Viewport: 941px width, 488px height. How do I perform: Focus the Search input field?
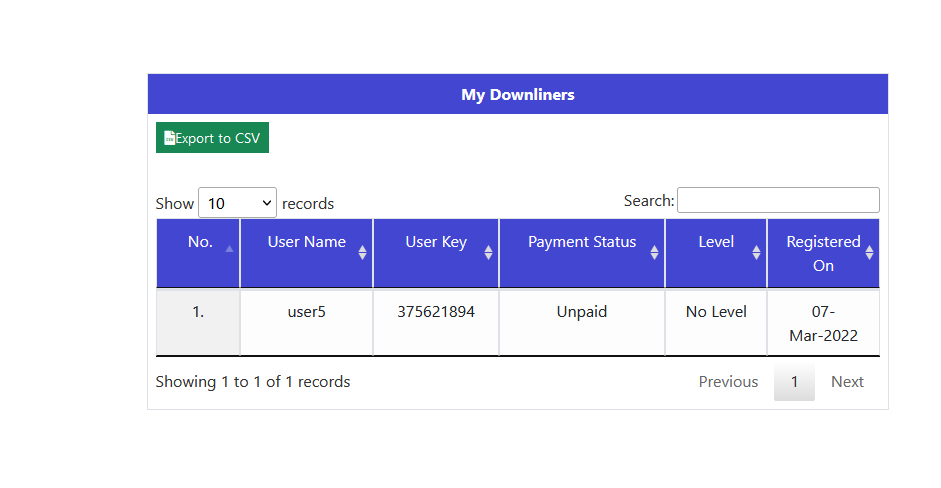pyautogui.click(x=778, y=200)
